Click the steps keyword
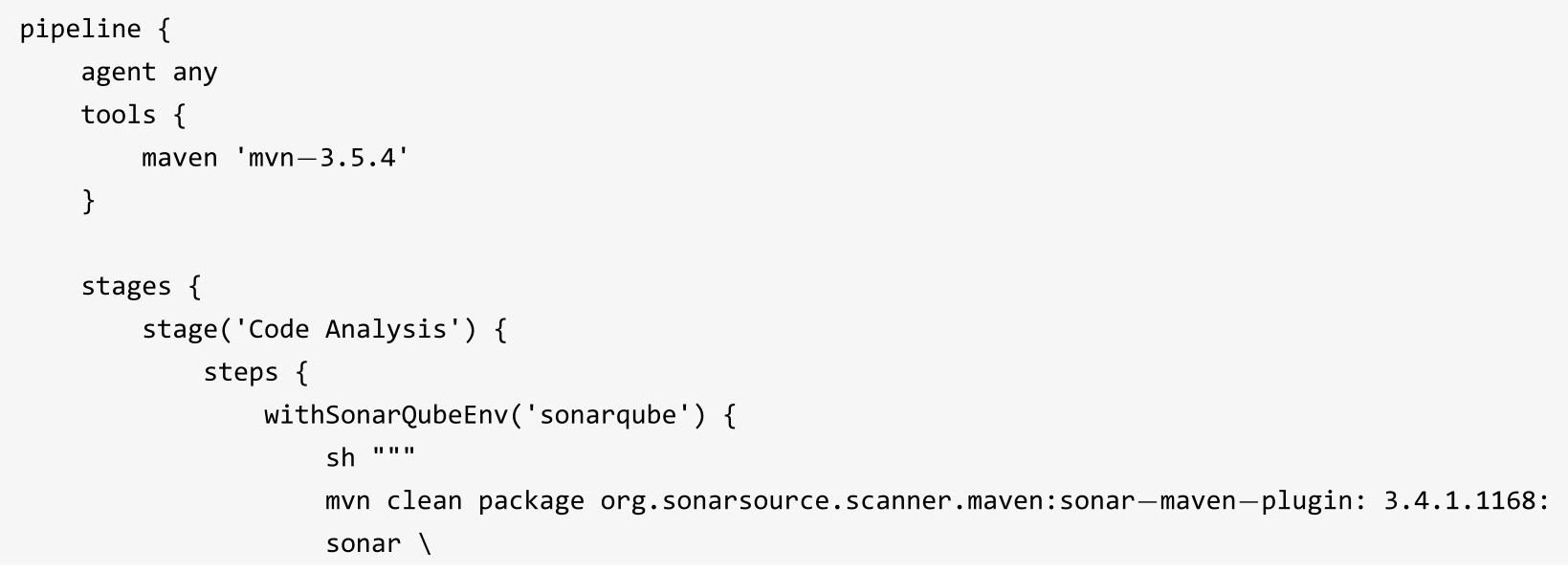The image size is (1568, 572). click(240, 372)
